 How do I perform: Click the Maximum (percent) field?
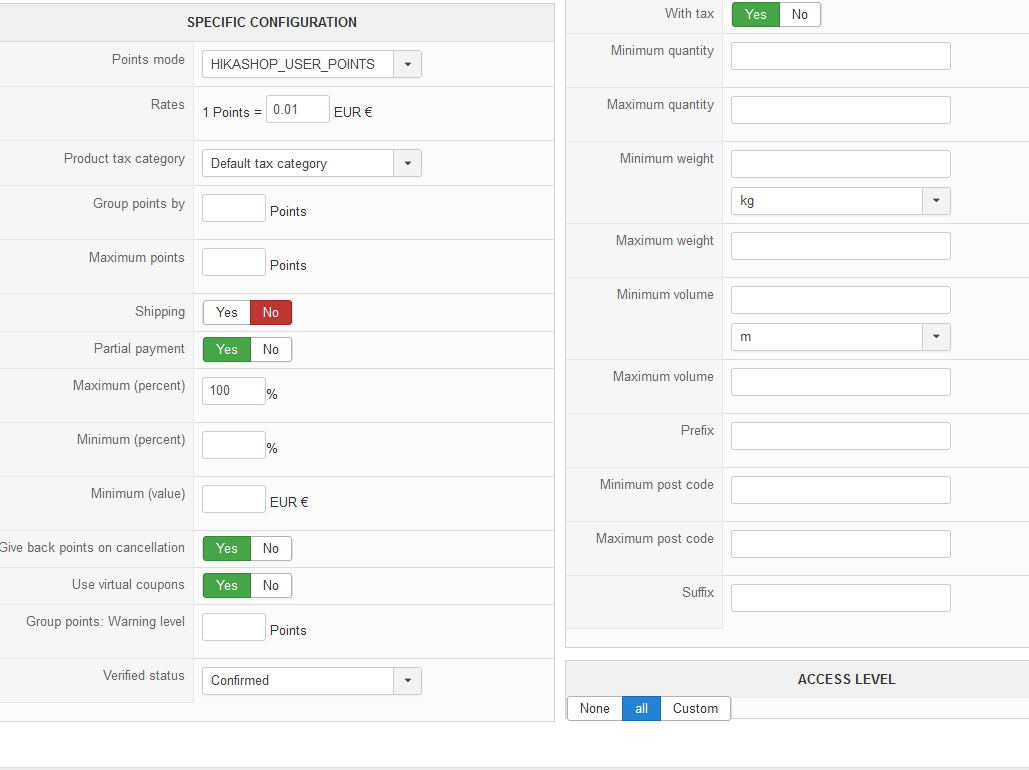pyautogui.click(x=233, y=390)
